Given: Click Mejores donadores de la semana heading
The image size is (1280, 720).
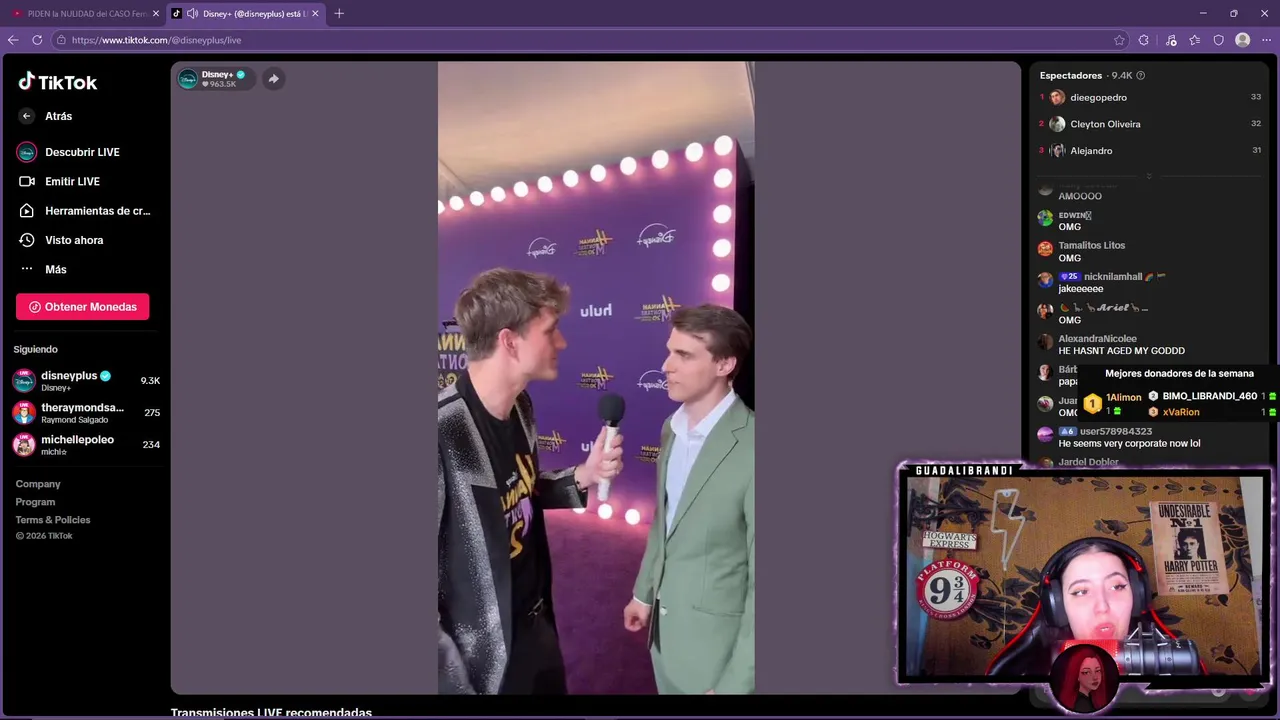Looking at the screenshot, I should click(1179, 374).
